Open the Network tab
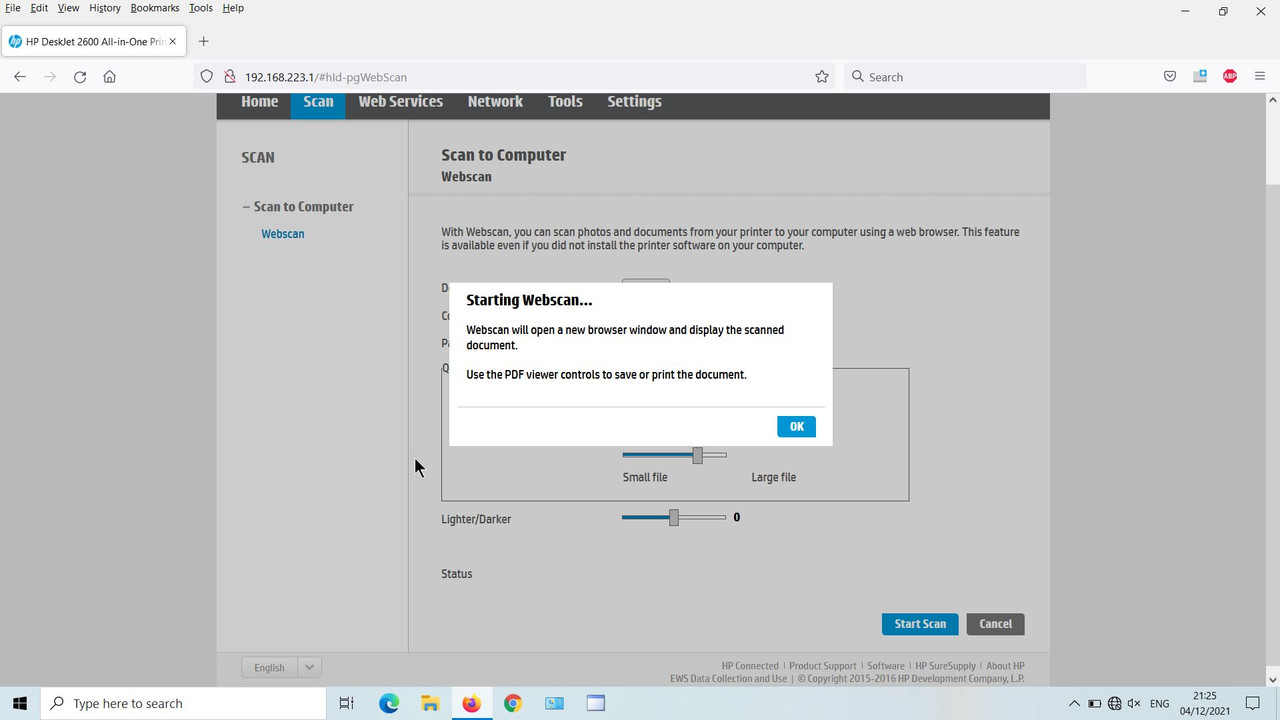This screenshot has height=720, width=1280. click(x=495, y=102)
